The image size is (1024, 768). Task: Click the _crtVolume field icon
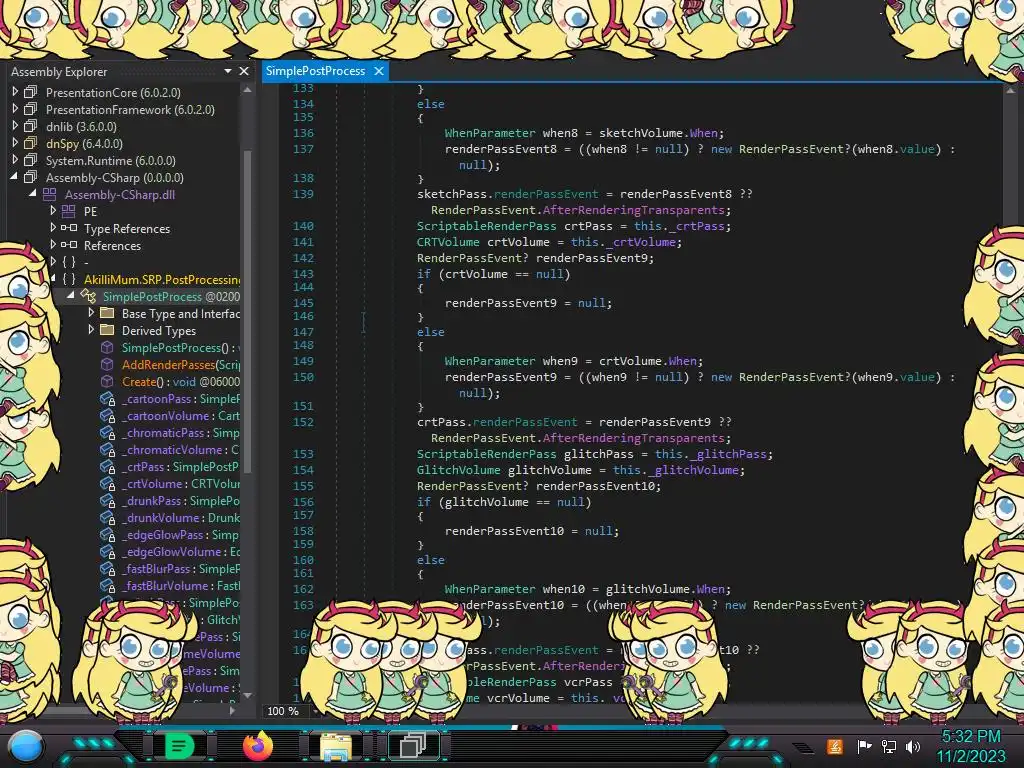pyautogui.click(x=108, y=483)
